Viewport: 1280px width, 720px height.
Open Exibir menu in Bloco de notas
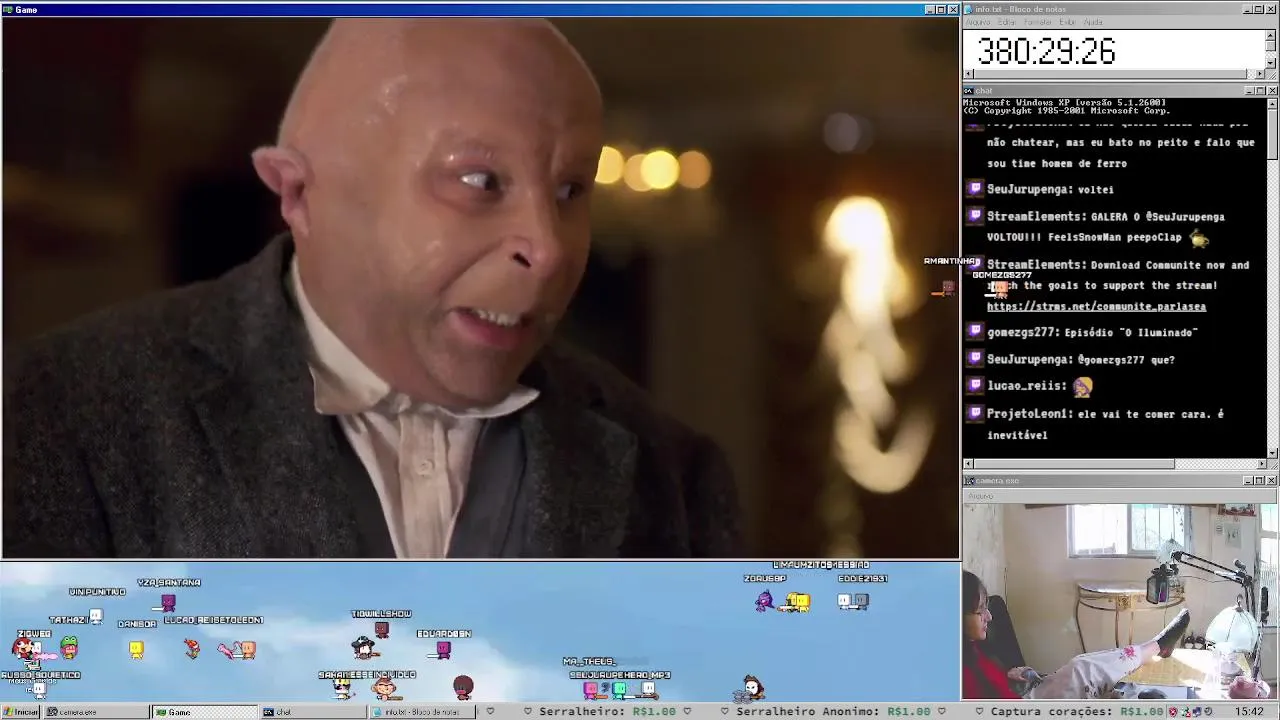(x=1067, y=22)
